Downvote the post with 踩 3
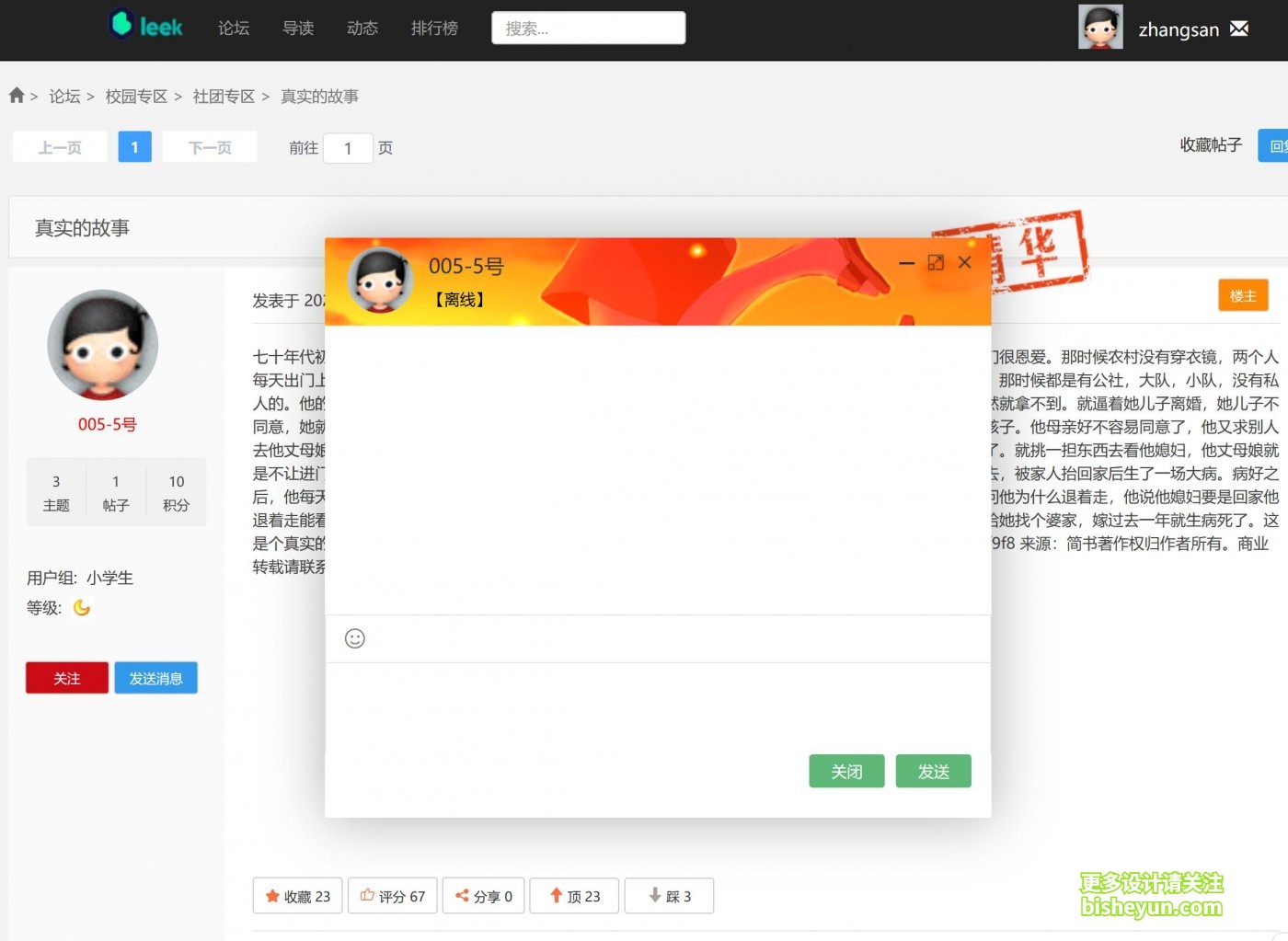1288x941 pixels. pyautogui.click(x=669, y=896)
